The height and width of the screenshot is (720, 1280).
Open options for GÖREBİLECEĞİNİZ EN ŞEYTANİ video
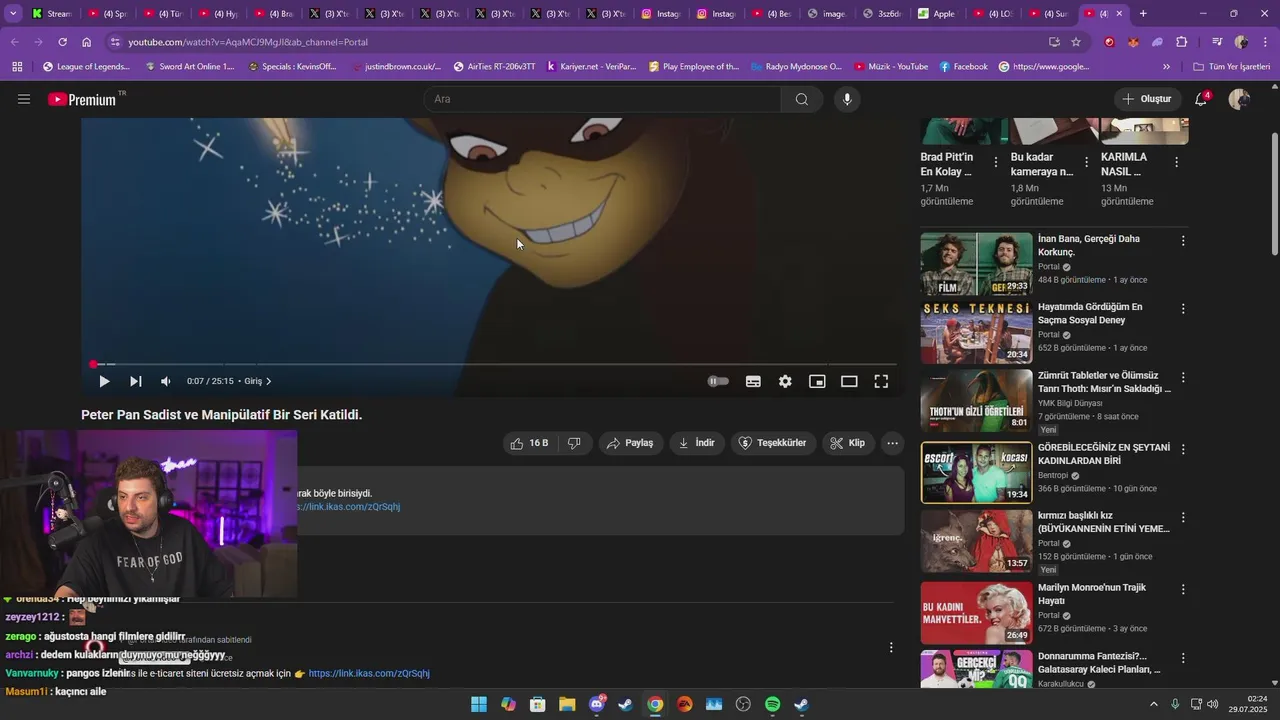1183,449
